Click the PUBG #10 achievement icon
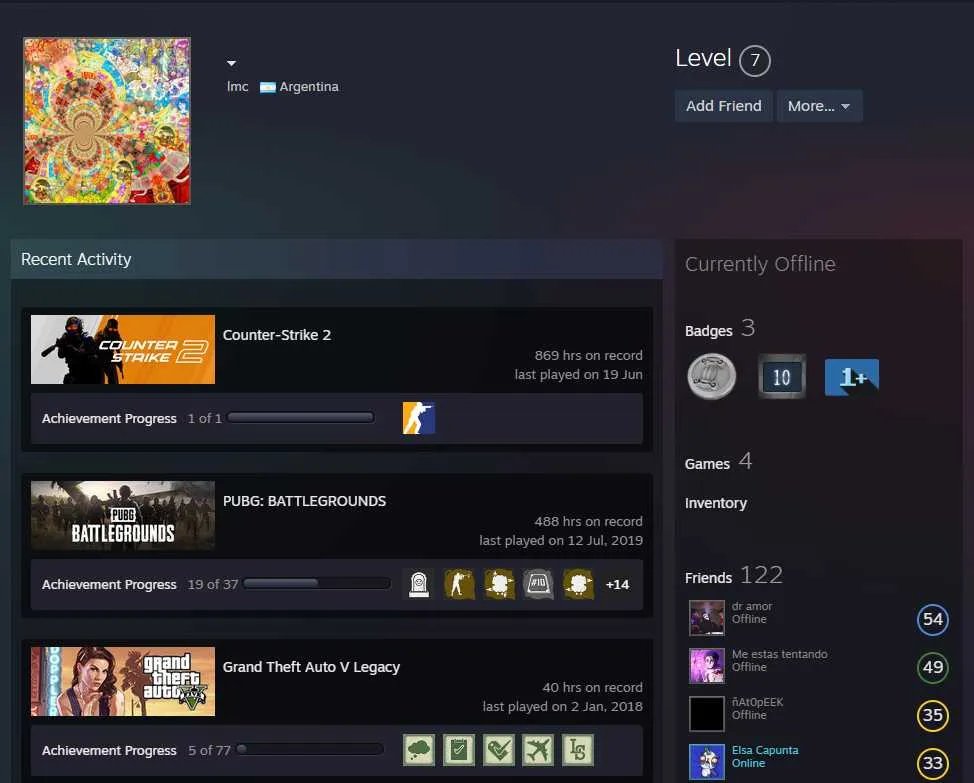The height and width of the screenshot is (783, 974). point(538,584)
